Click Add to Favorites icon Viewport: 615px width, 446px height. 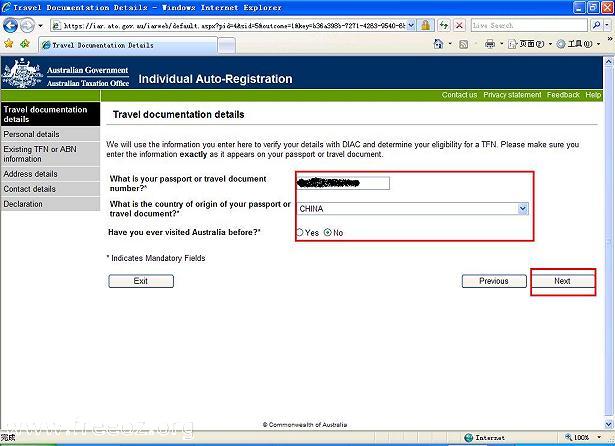tap(25, 44)
